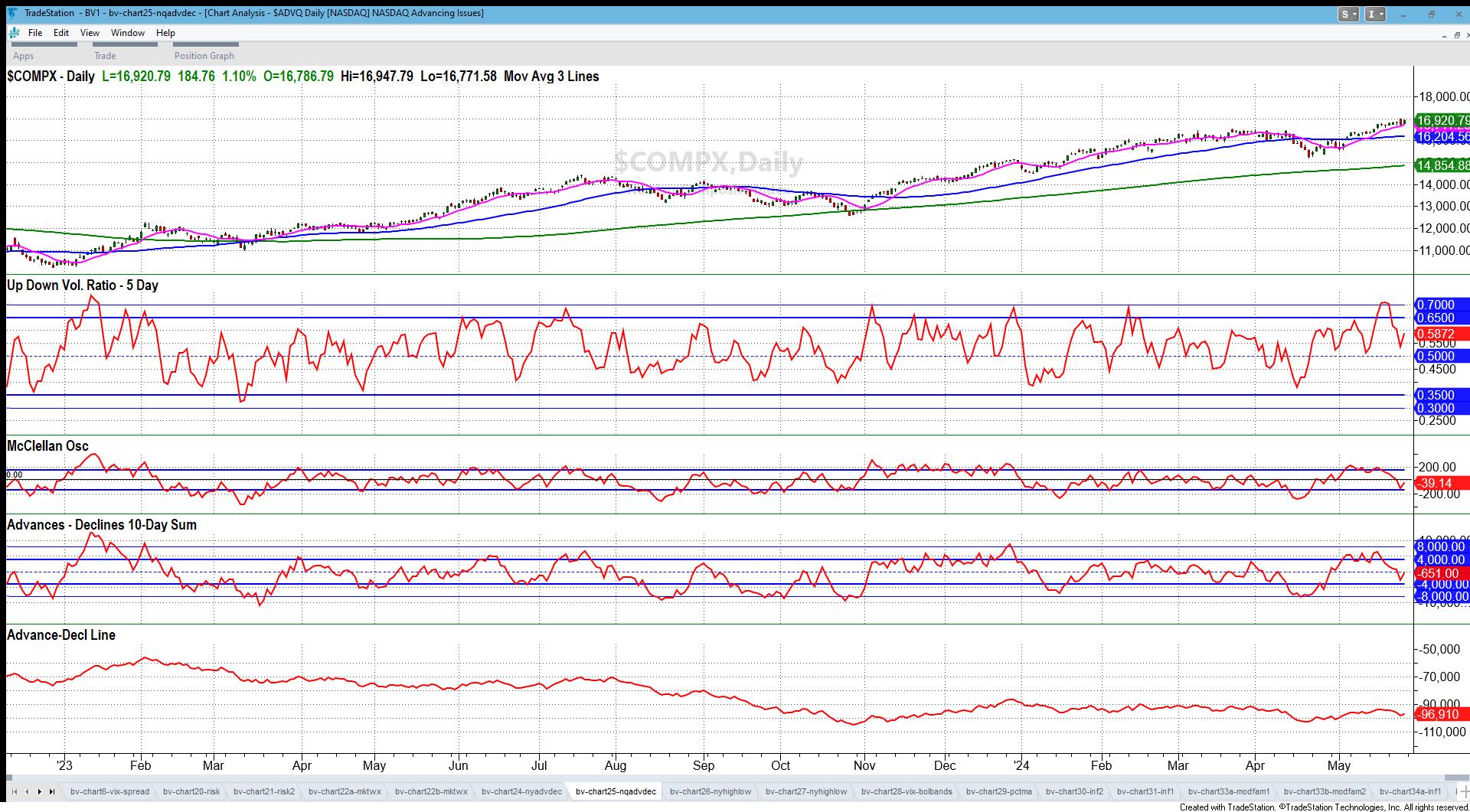Jump to first workspace tab arrow
Image resolution: width=1470 pixels, height=812 pixels.
coord(15,791)
